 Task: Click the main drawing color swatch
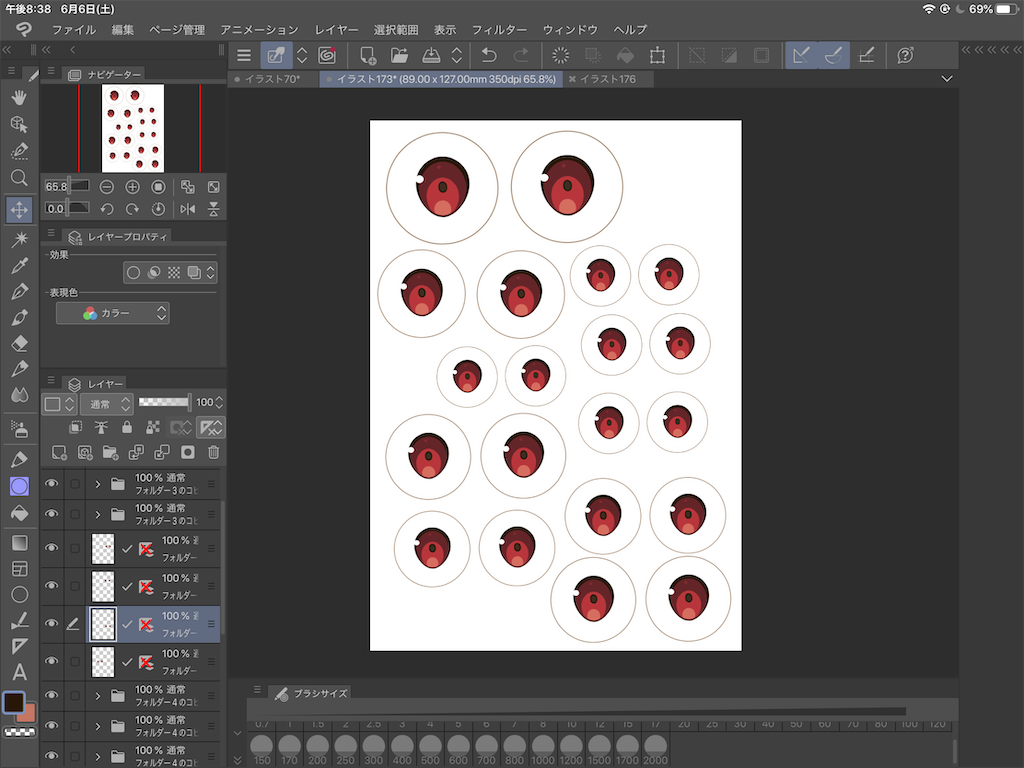[x=13, y=702]
